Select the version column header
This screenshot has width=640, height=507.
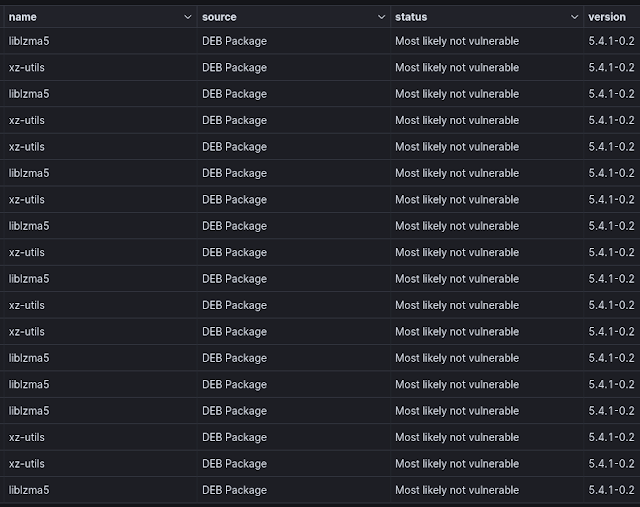607,17
